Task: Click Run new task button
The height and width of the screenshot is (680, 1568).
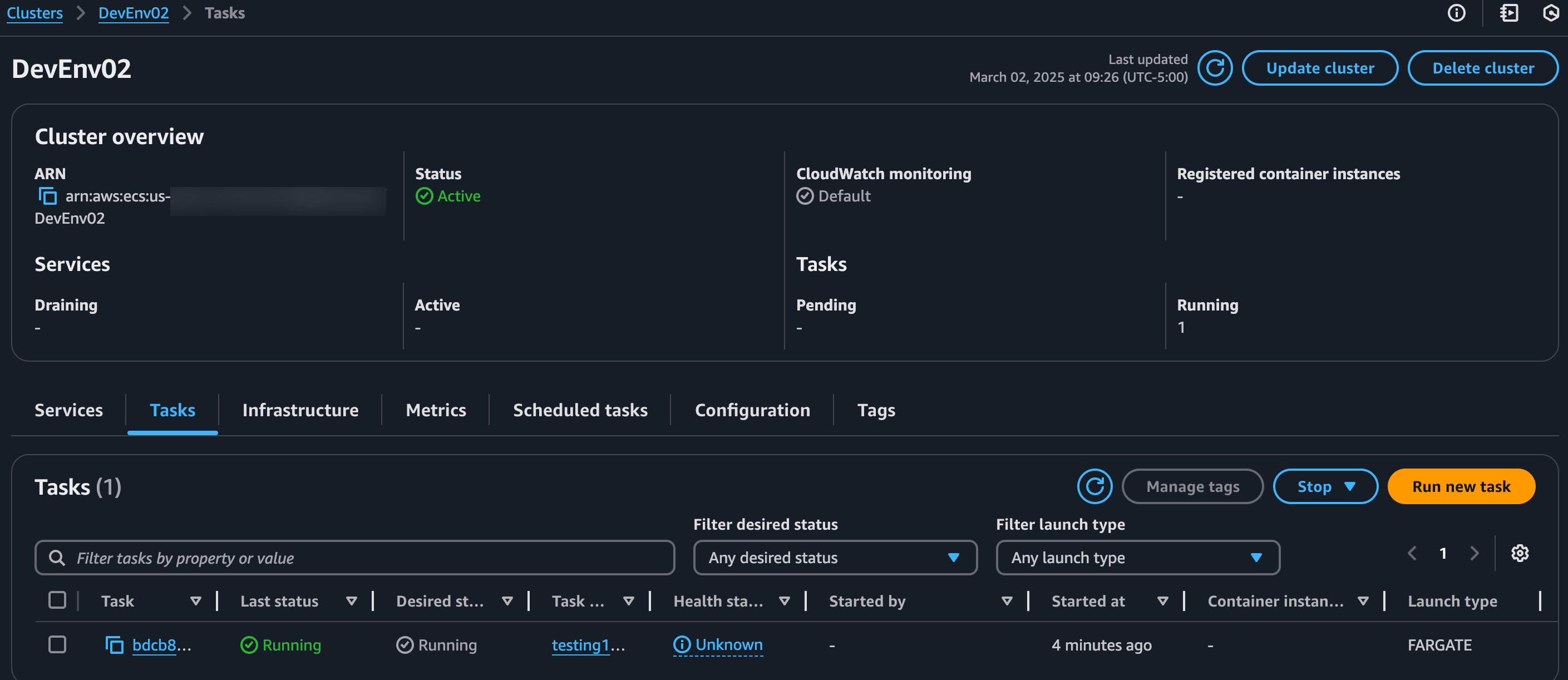Action: [x=1461, y=486]
